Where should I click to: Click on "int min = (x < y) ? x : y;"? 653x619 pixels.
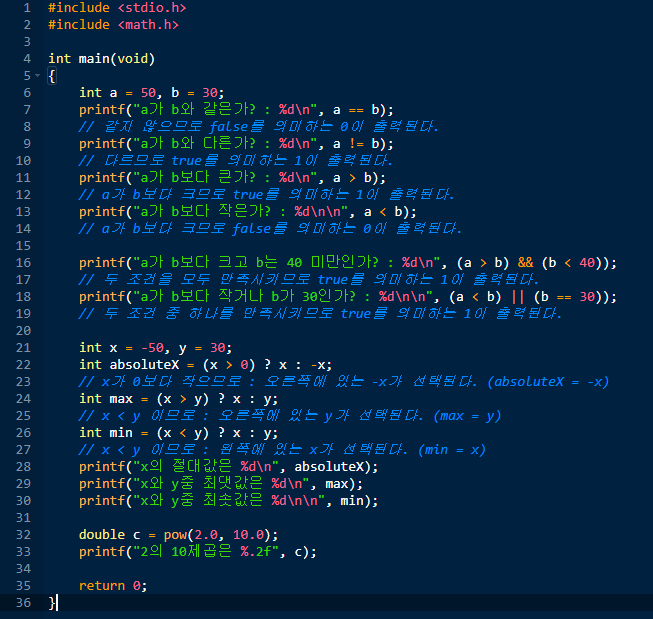click(179, 433)
